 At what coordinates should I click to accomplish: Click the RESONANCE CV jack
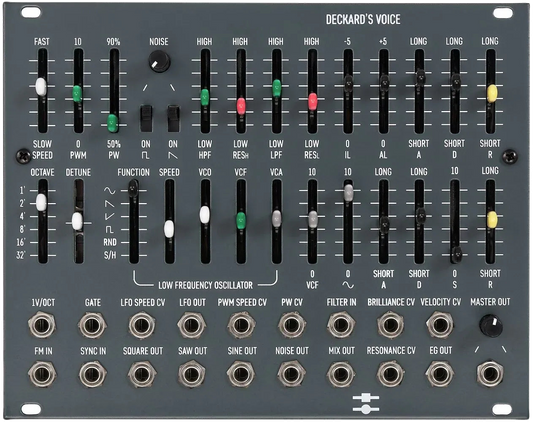point(391,374)
